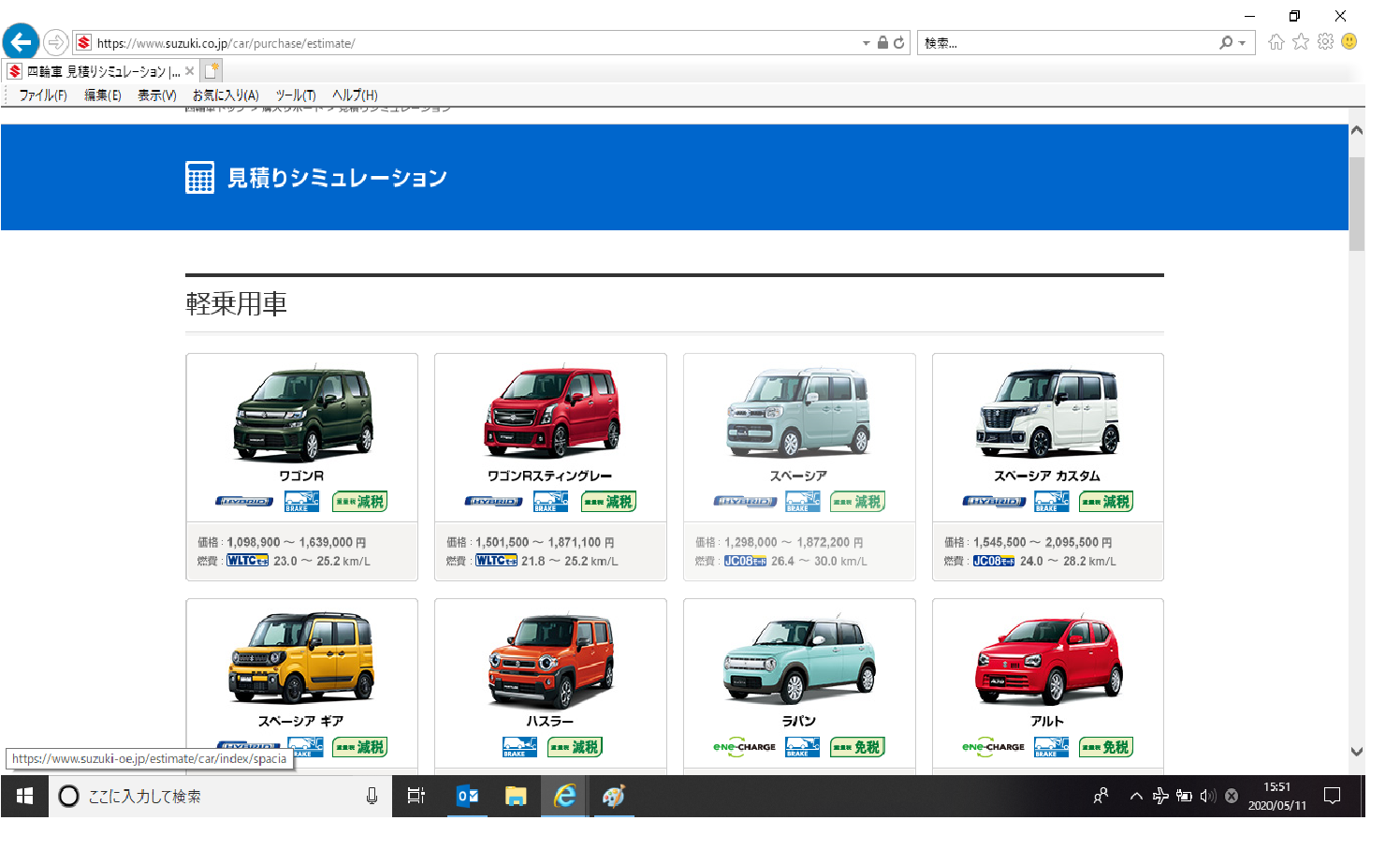This screenshot has height=850, width=1400.
Task: Open the address bar history dropdown
Action: [866, 43]
